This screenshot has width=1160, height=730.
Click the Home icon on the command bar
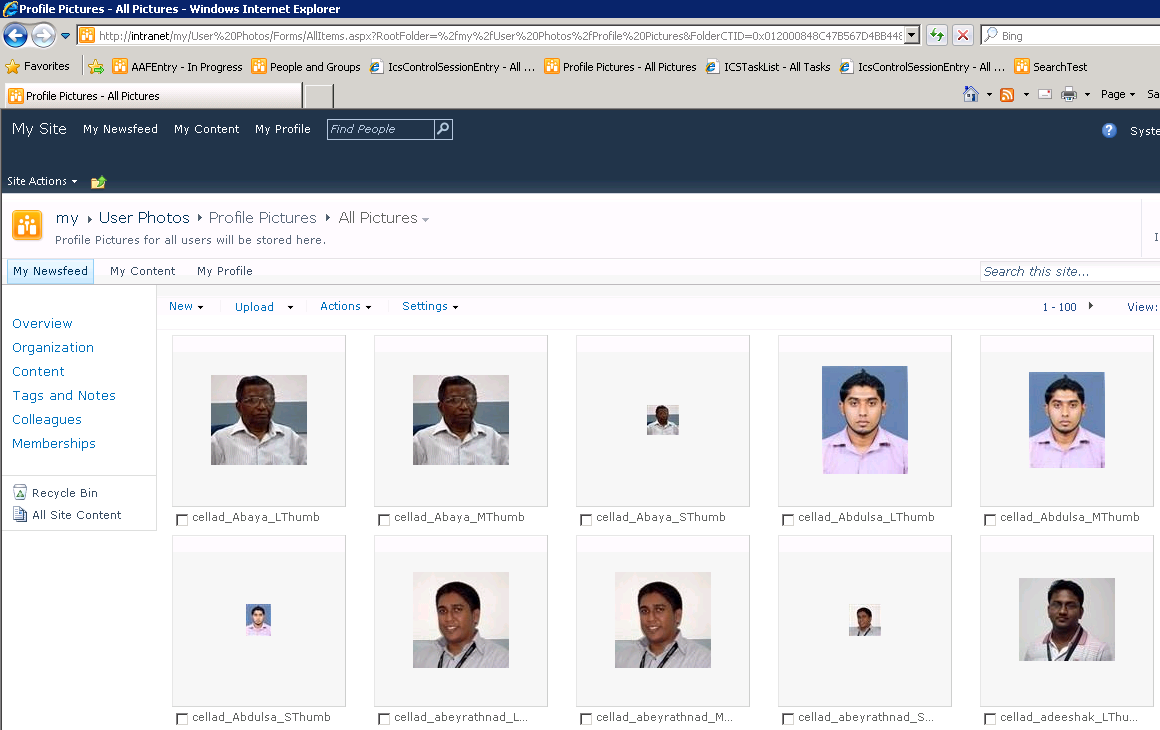971,93
